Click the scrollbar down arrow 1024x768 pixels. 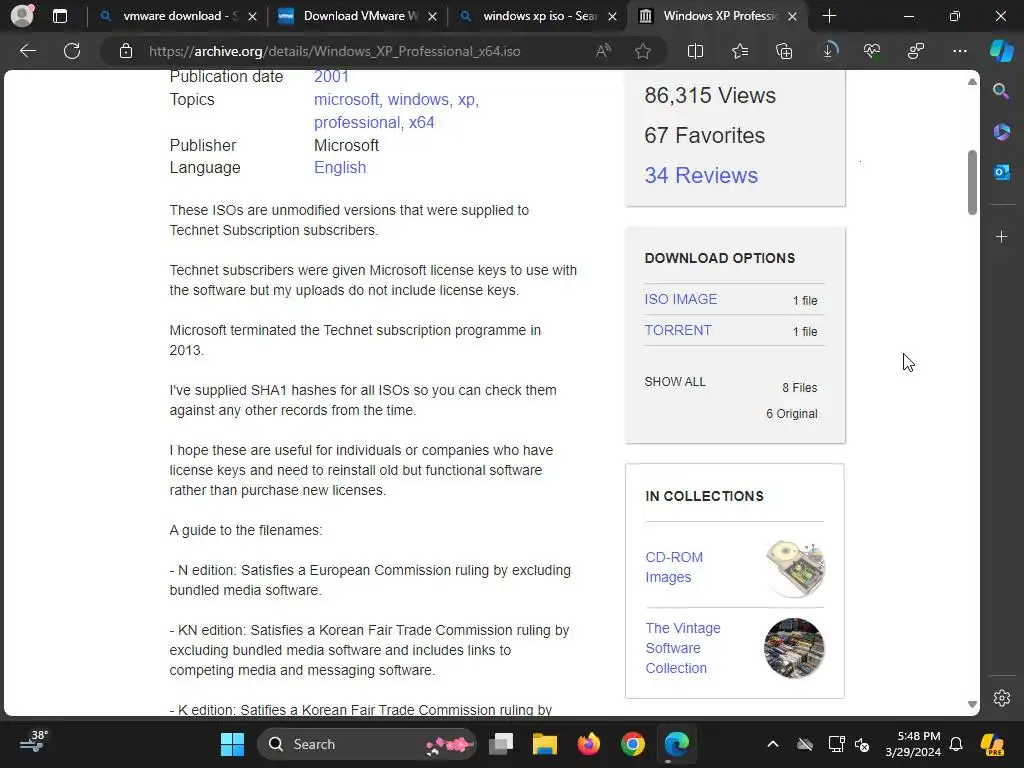tap(972, 704)
